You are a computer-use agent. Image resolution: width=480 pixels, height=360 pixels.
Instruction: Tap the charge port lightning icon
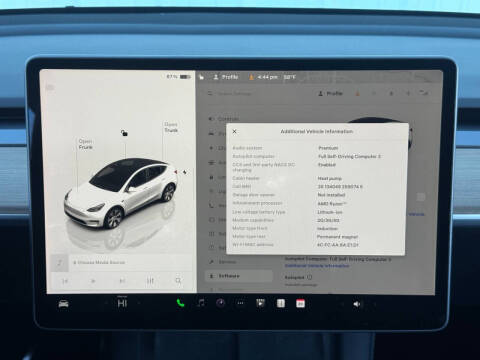click(x=185, y=172)
